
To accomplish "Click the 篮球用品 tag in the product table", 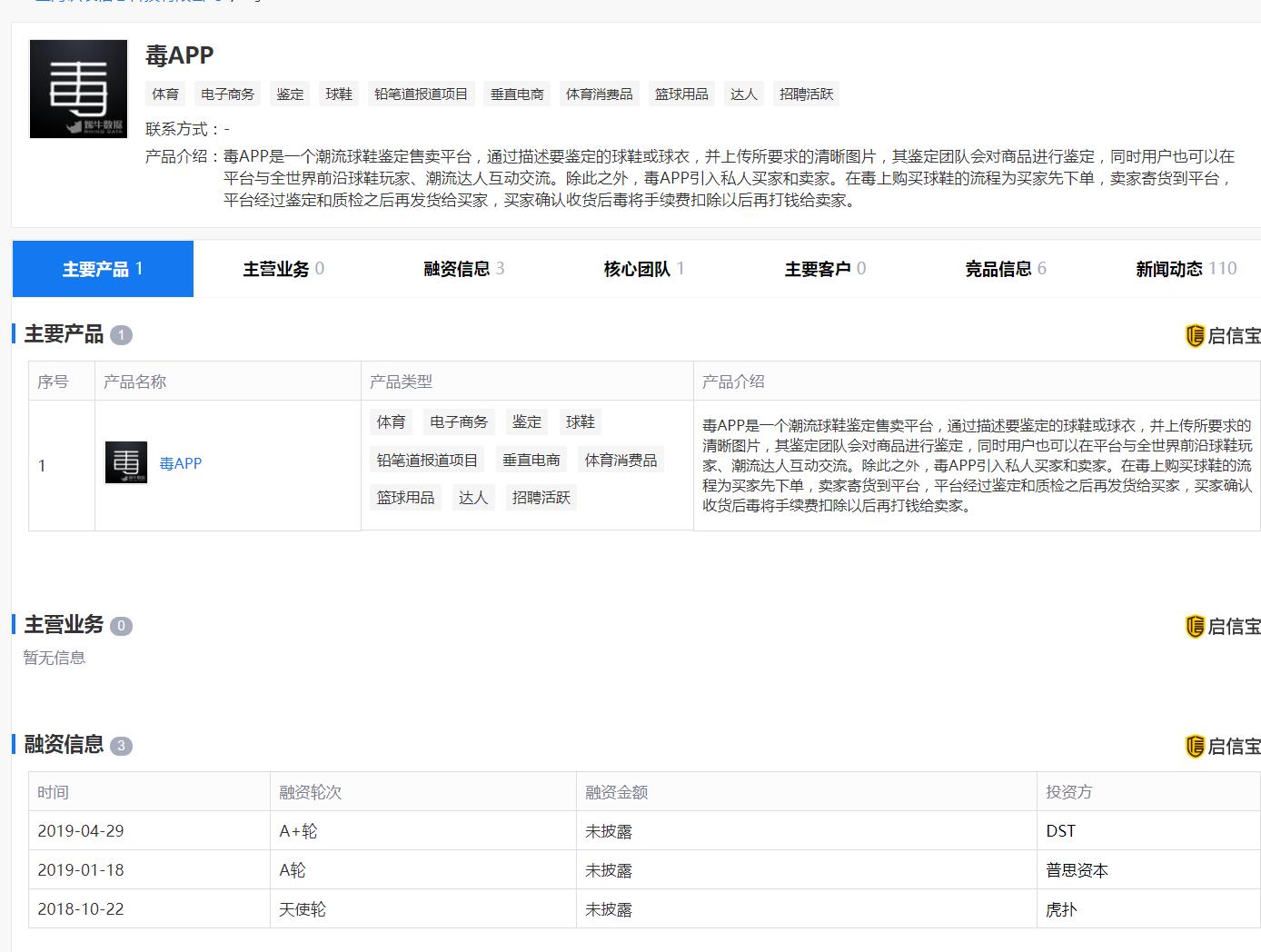I will click(405, 498).
